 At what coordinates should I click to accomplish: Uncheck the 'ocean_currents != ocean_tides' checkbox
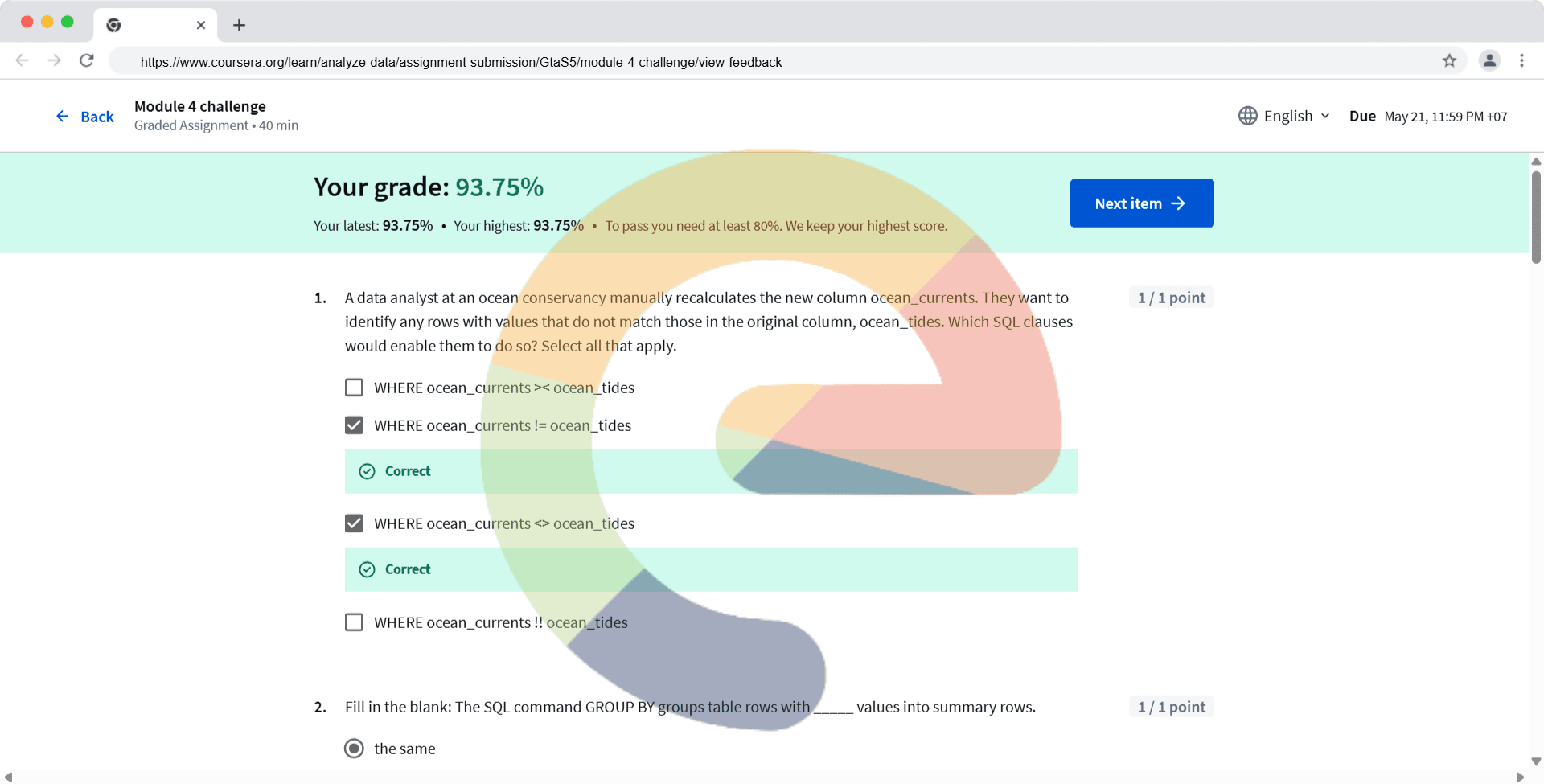coord(354,425)
